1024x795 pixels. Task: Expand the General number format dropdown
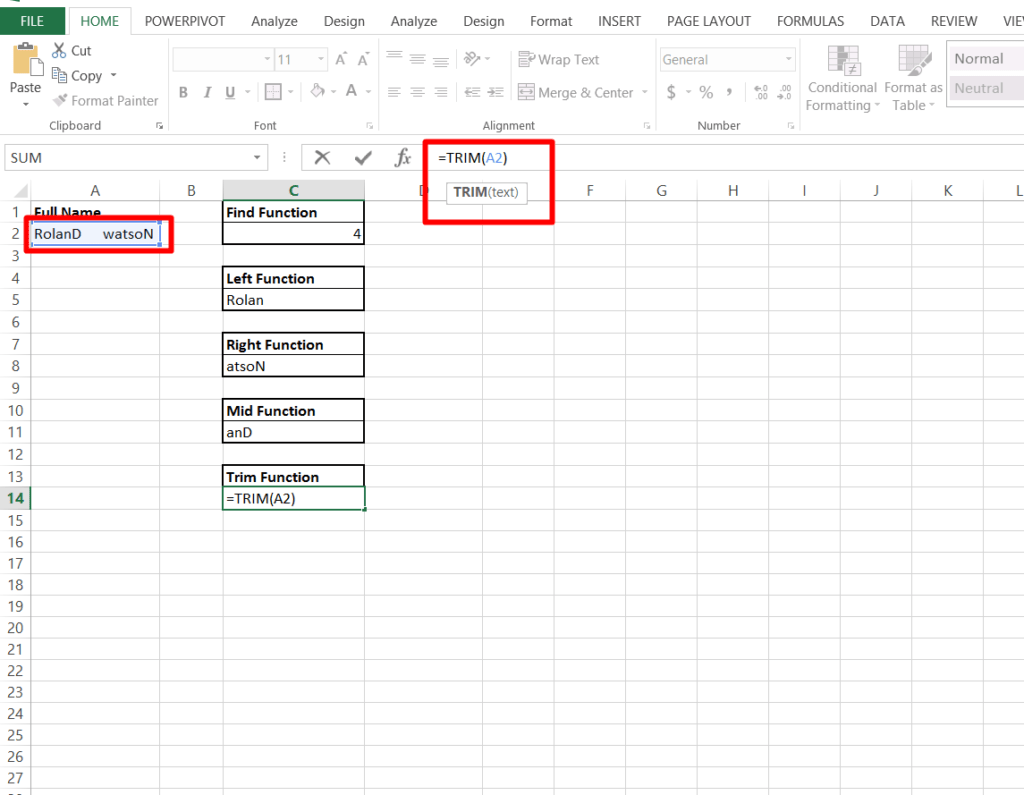[x=788, y=60]
